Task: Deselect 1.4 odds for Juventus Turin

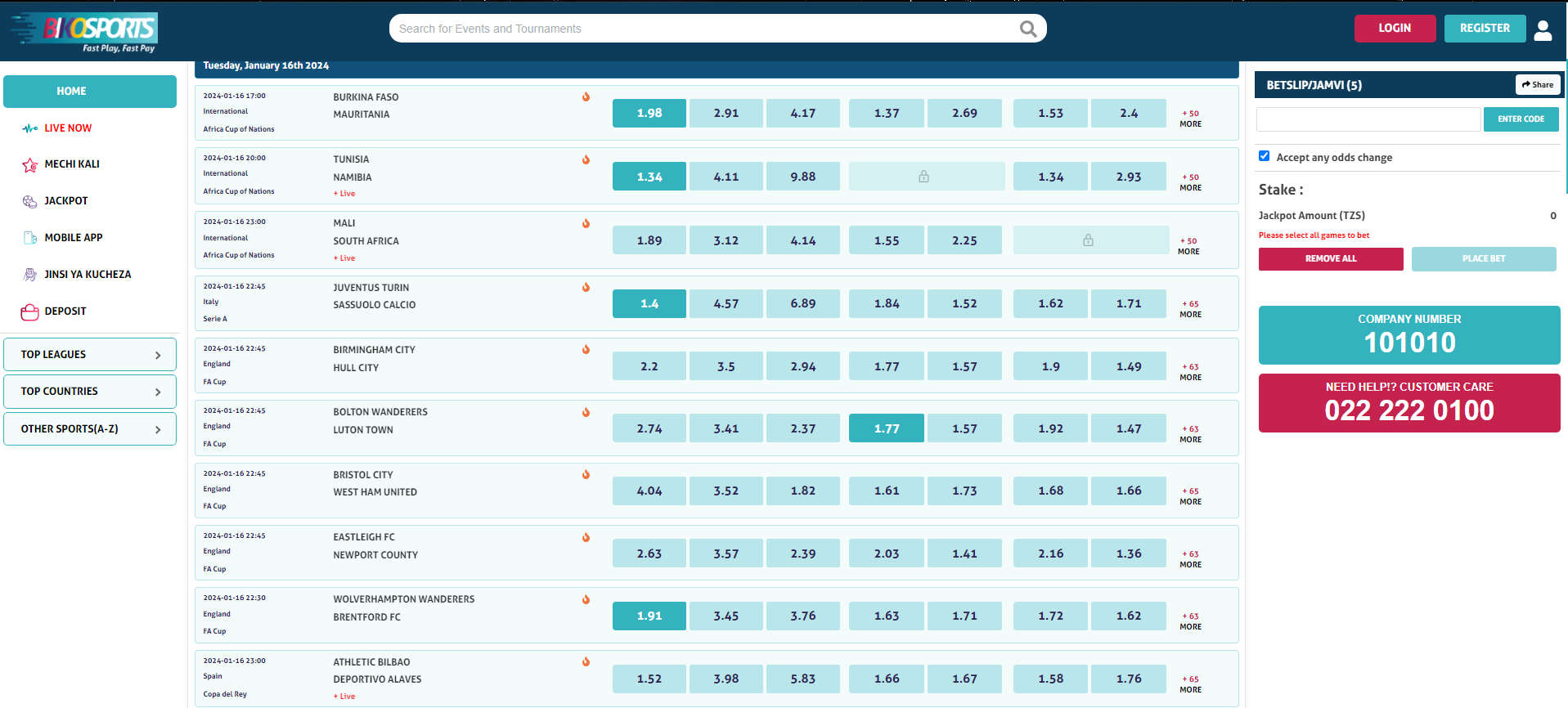Action: tap(649, 303)
